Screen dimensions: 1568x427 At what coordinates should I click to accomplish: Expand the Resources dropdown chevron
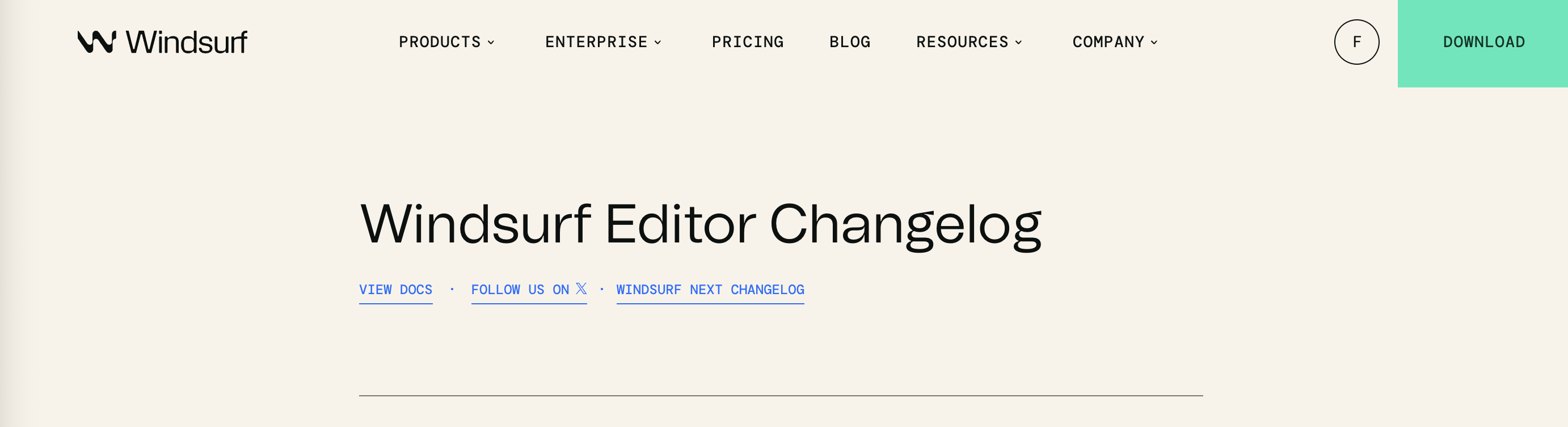click(1019, 43)
